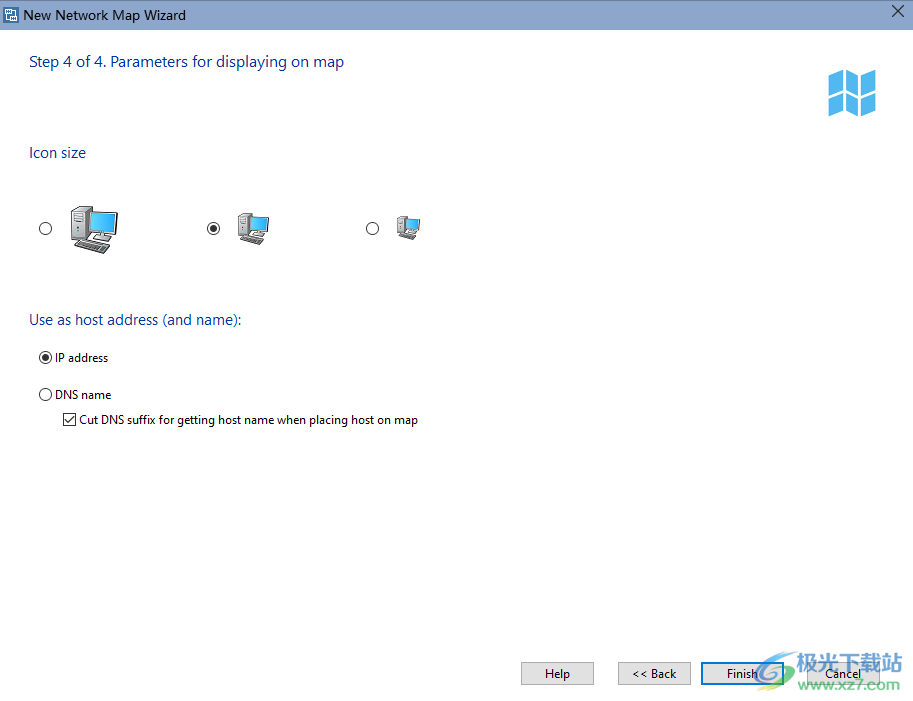This screenshot has width=913, height=701.
Task: Click the wizard app icon in title bar
Action: [11, 15]
